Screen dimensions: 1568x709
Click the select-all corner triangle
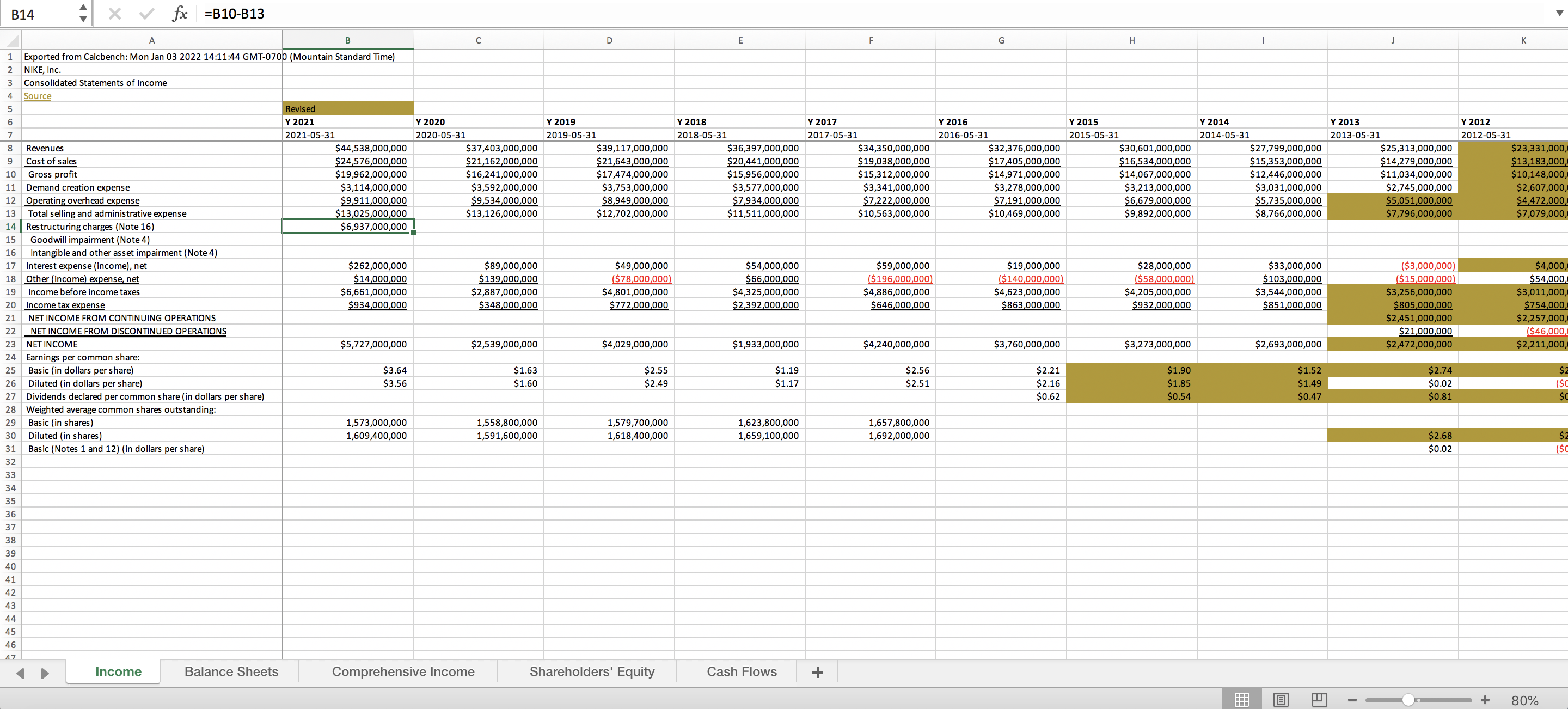click(x=11, y=41)
